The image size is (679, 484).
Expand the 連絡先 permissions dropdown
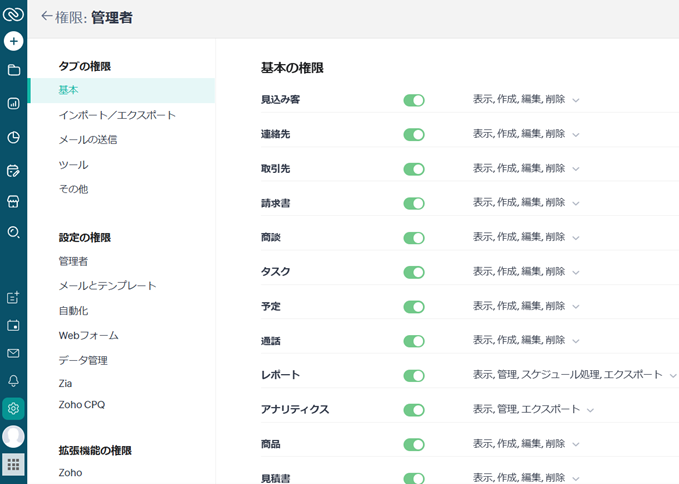pyautogui.click(x=576, y=135)
